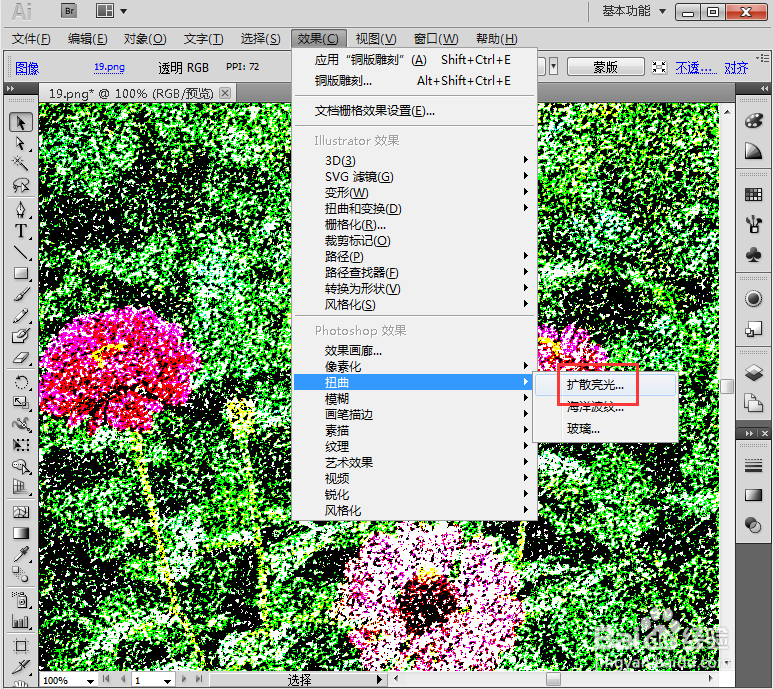The image size is (774, 689).
Task: Open the status bar 选择 flyout arrow
Action: (379, 680)
